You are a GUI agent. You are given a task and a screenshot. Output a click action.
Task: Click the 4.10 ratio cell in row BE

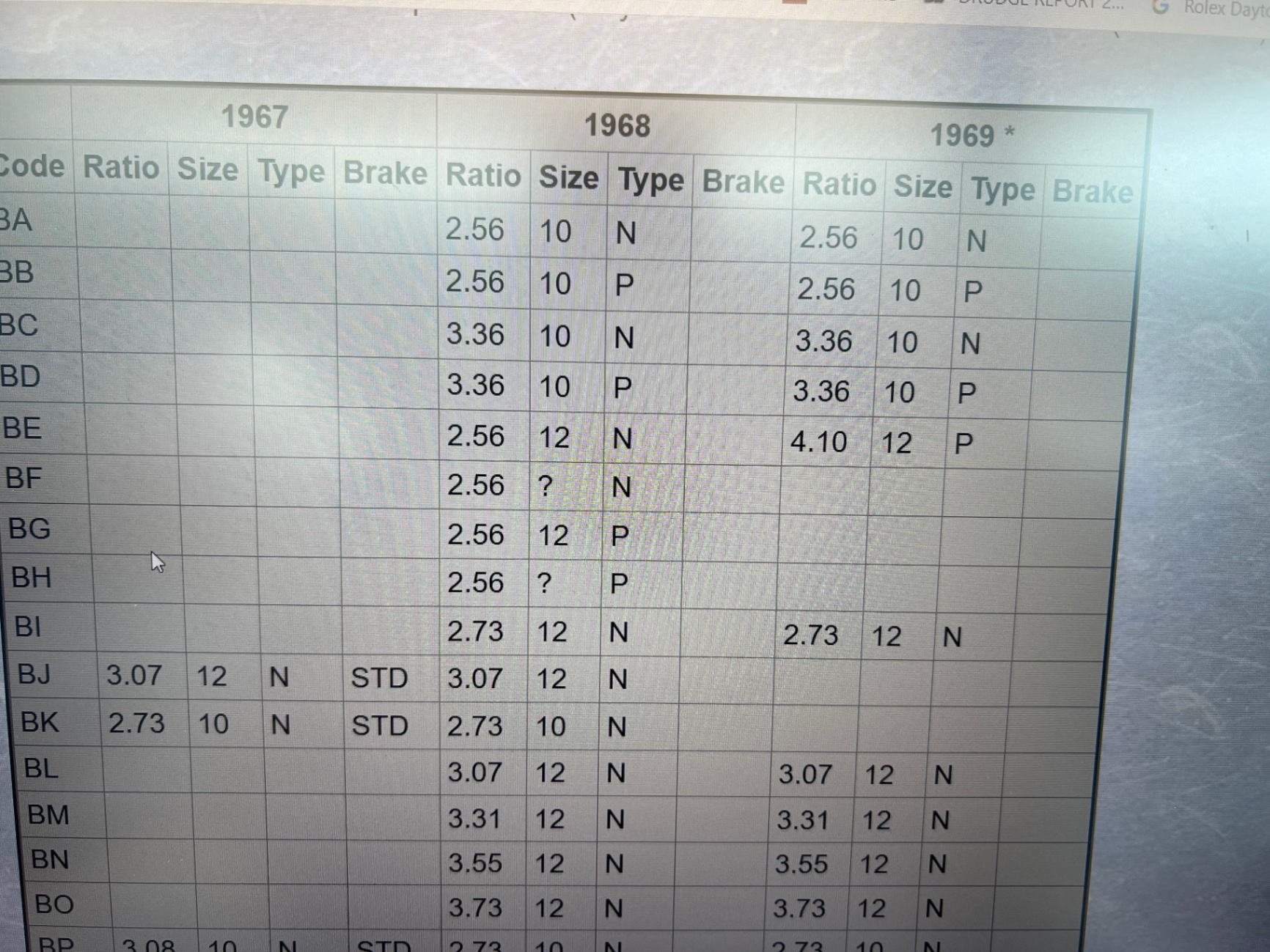[818, 442]
